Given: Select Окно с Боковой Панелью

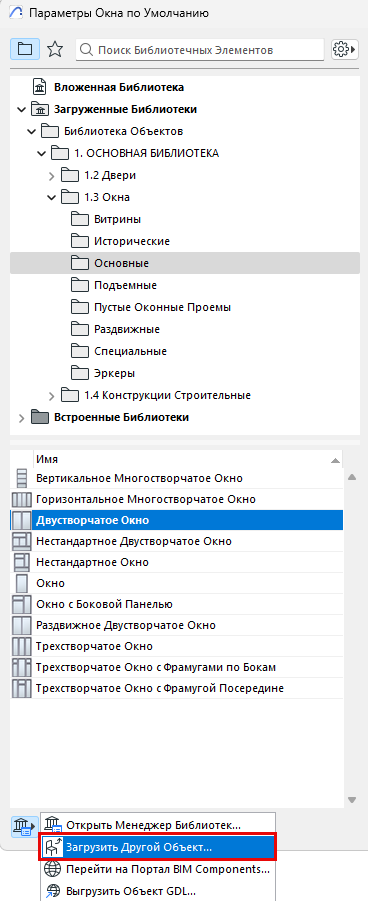Looking at the screenshot, I should (x=104, y=604).
